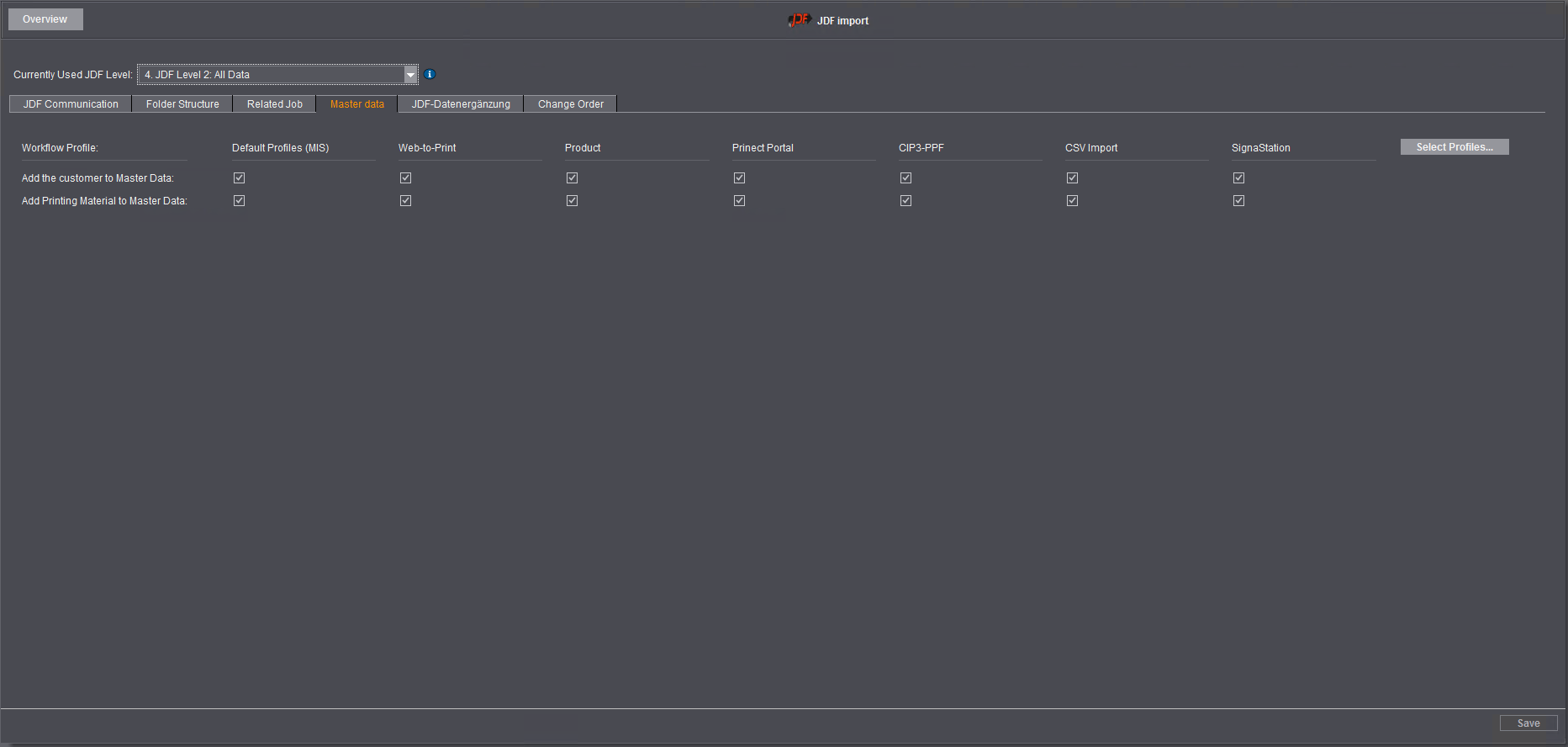Uncheck Add Printing Material for CSV Import
The height and width of the screenshot is (747, 1568).
point(1073,201)
